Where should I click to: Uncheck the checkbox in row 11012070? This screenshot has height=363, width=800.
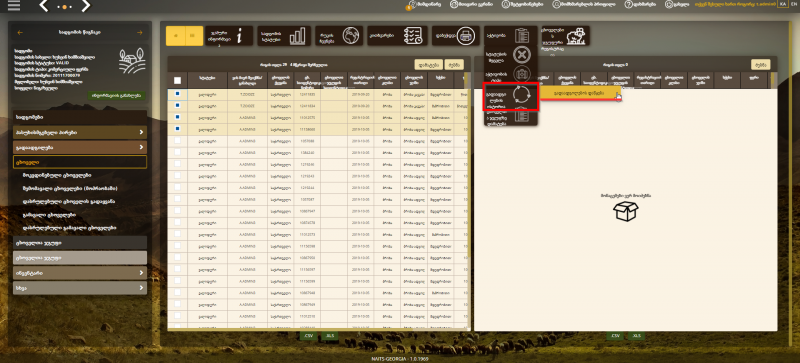pyautogui.click(x=178, y=117)
